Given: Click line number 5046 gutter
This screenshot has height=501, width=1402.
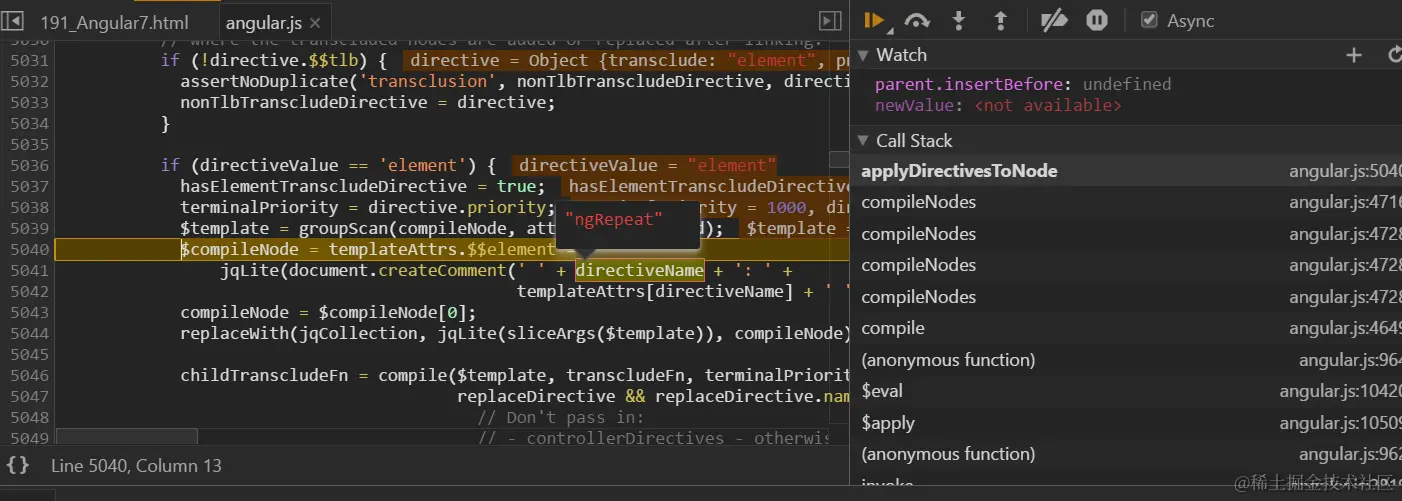Looking at the screenshot, I should click(29, 376).
